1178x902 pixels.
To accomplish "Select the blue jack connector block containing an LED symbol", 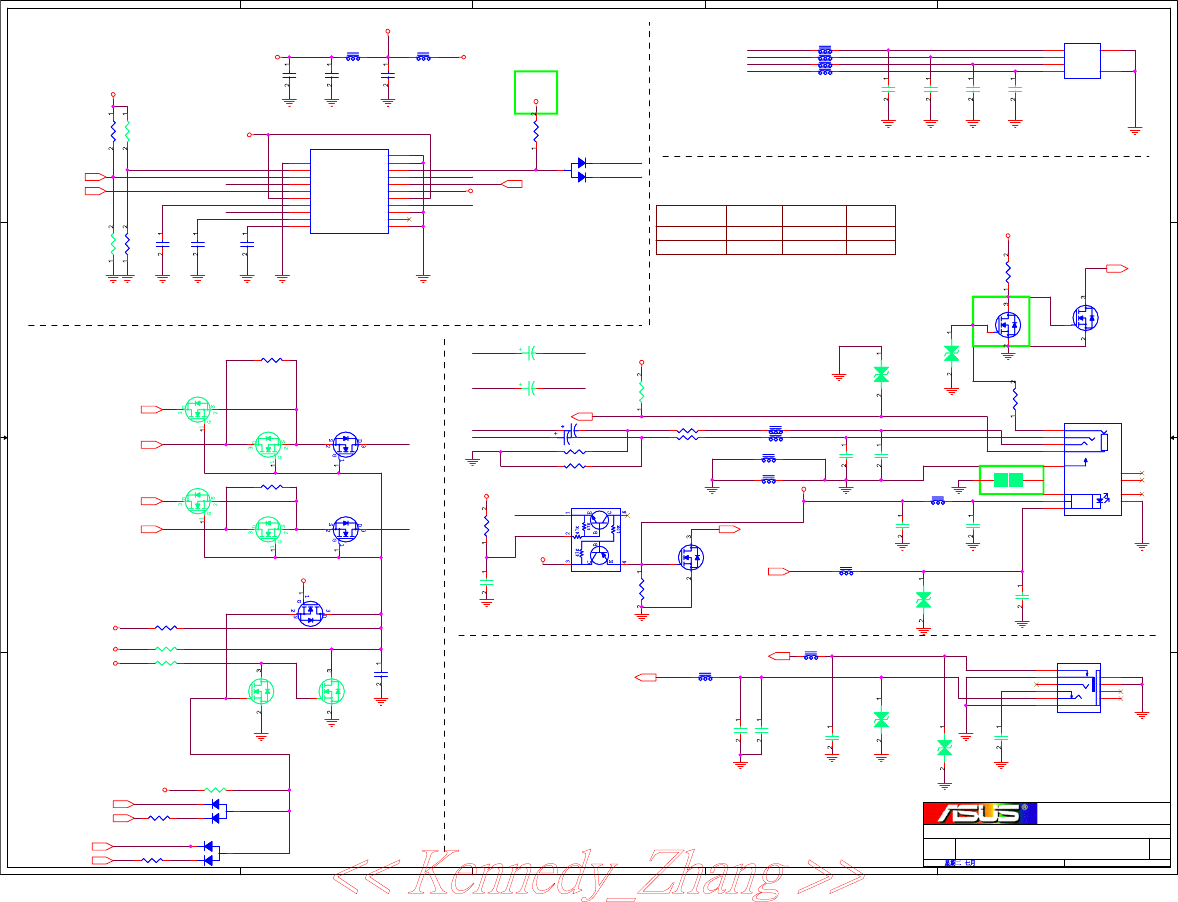I will click(1092, 469).
